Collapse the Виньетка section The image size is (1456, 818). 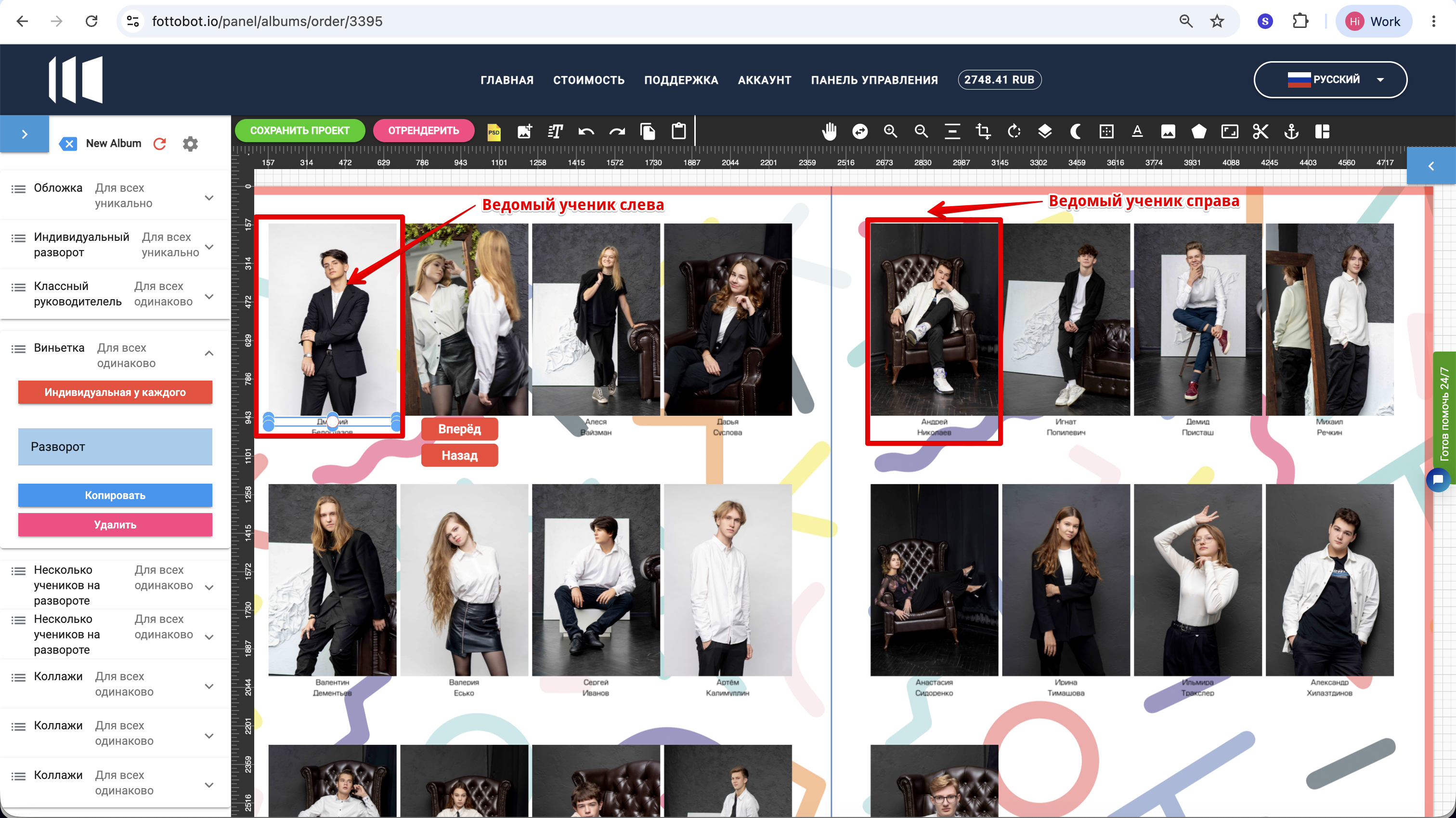coord(209,354)
